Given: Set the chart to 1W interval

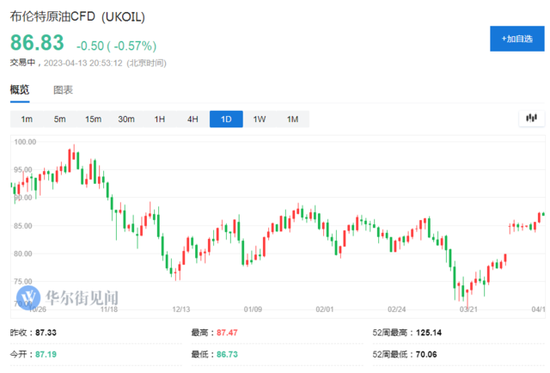Looking at the screenshot, I should pyautogui.click(x=260, y=119).
